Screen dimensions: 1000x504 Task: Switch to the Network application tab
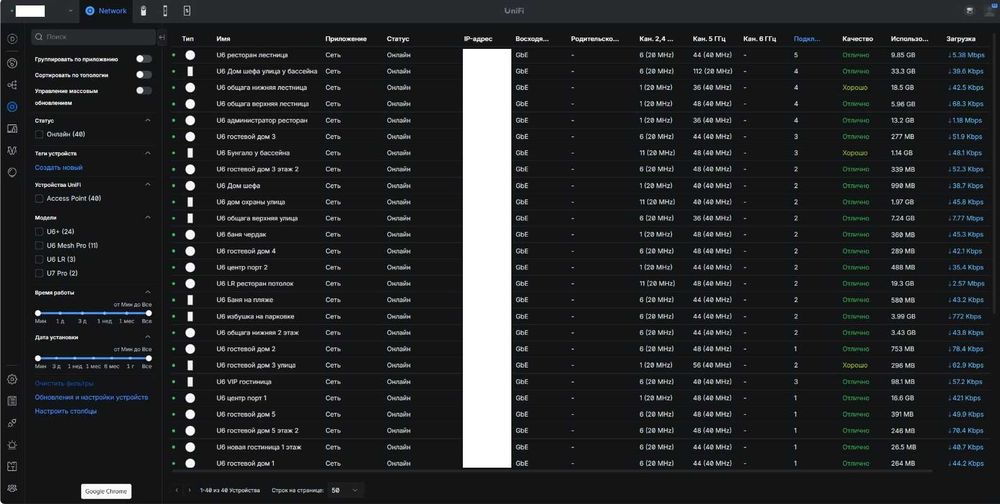click(x=106, y=11)
